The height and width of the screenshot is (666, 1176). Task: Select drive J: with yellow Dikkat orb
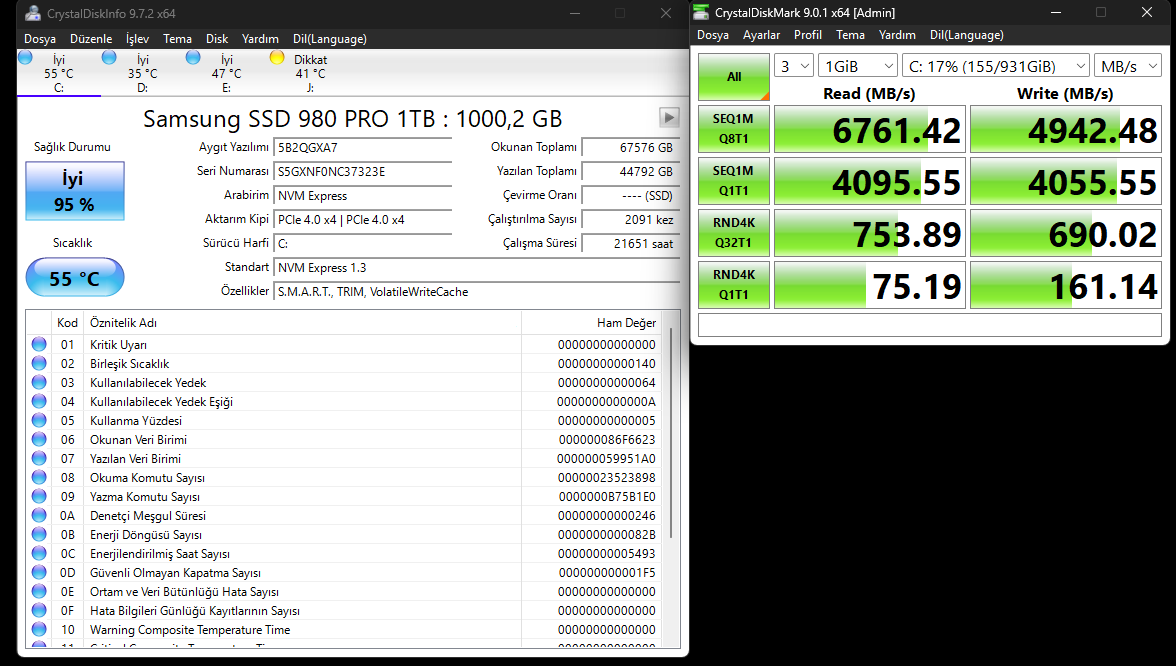click(310, 73)
